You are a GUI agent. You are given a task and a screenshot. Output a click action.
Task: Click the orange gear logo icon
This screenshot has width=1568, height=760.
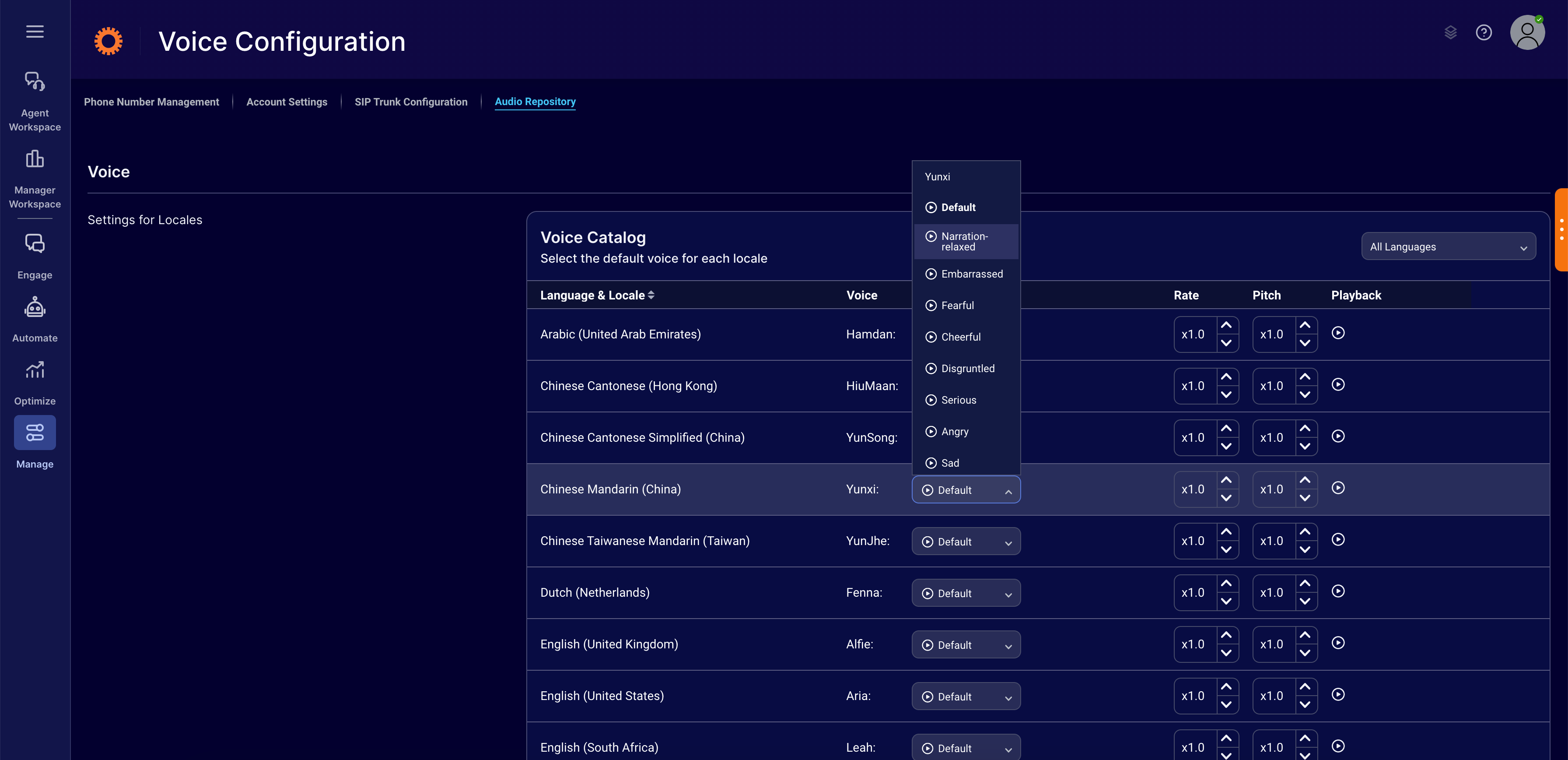click(108, 42)
